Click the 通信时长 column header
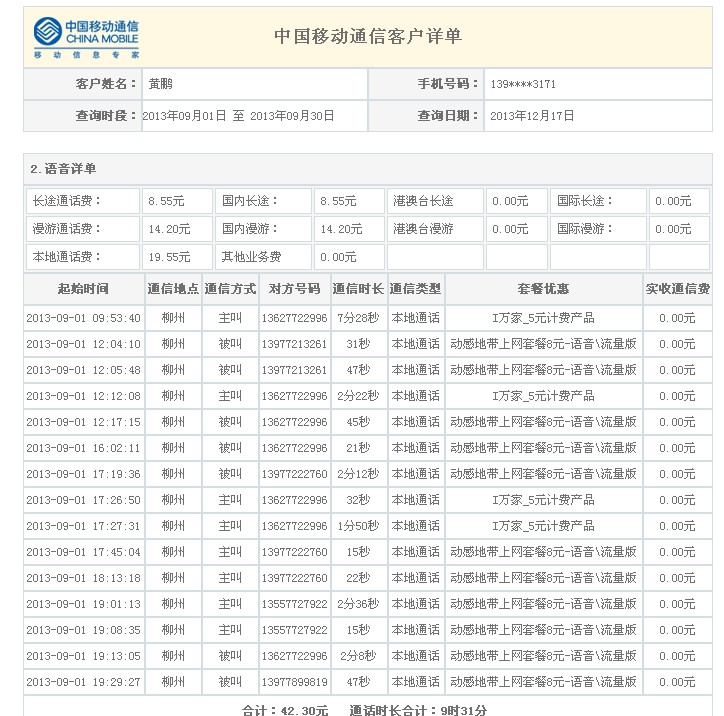 (358, 289)
